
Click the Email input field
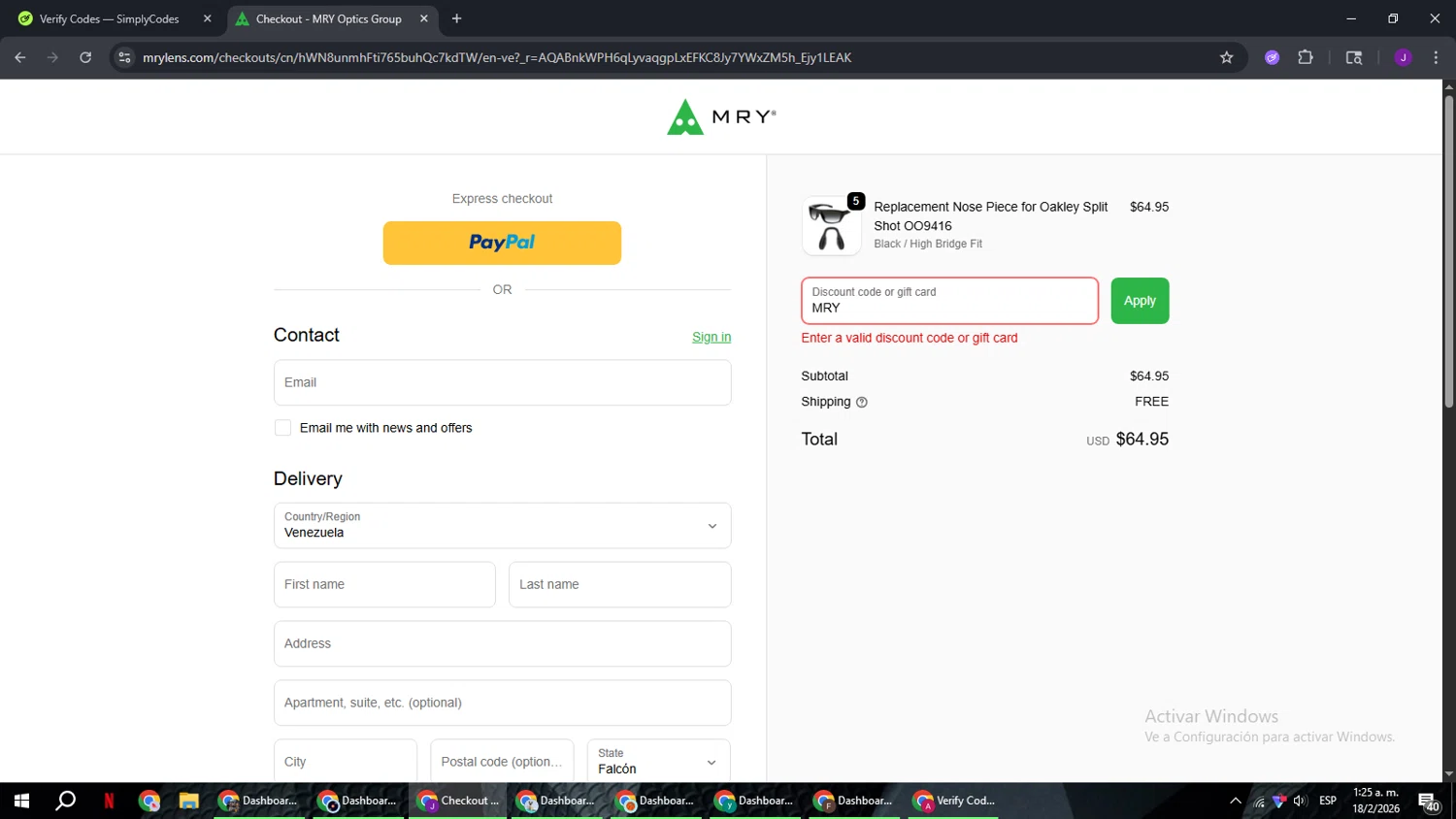coord(502,382)
